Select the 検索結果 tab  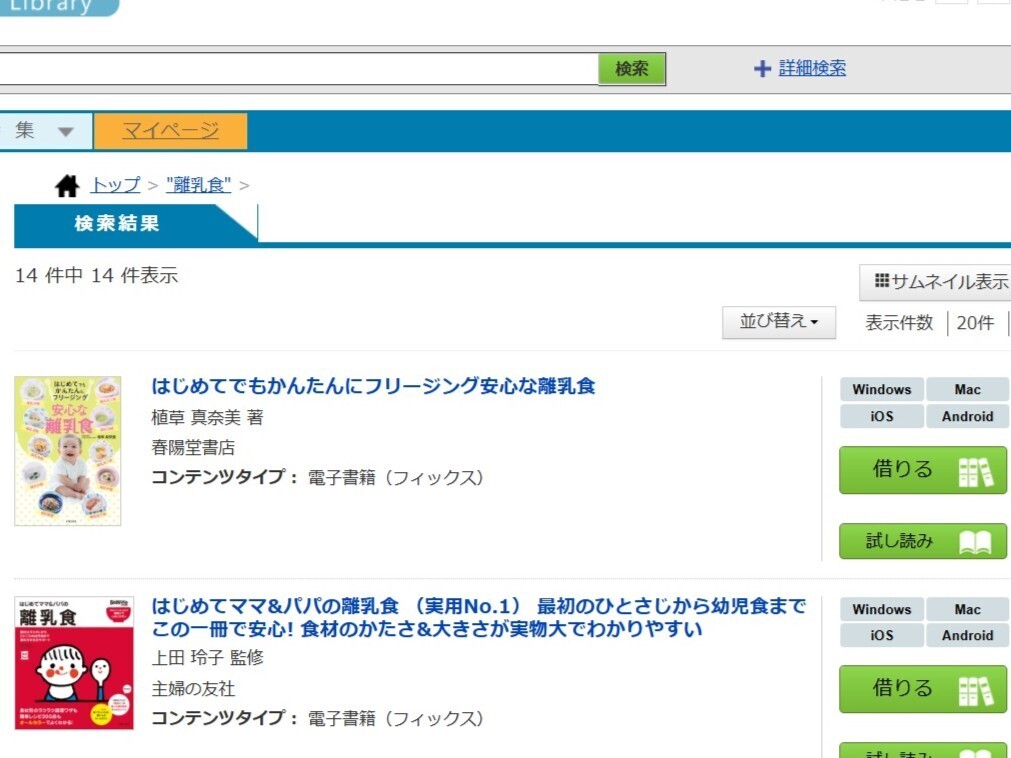click(117, 224)
